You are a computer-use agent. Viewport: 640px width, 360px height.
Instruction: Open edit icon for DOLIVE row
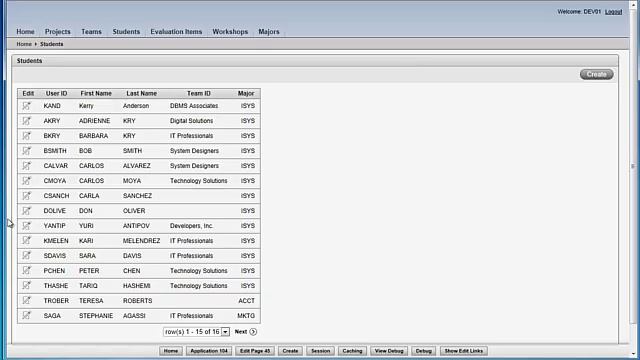pyautogui.click(x=27, y=211)
